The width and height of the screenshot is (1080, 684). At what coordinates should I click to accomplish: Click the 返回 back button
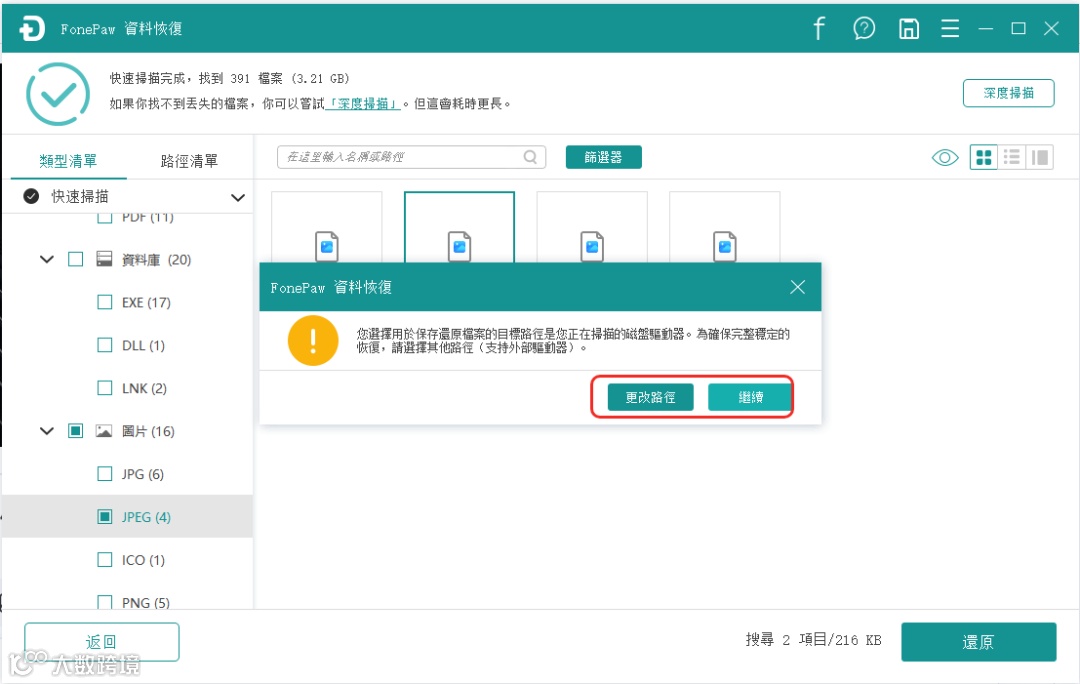102,642
